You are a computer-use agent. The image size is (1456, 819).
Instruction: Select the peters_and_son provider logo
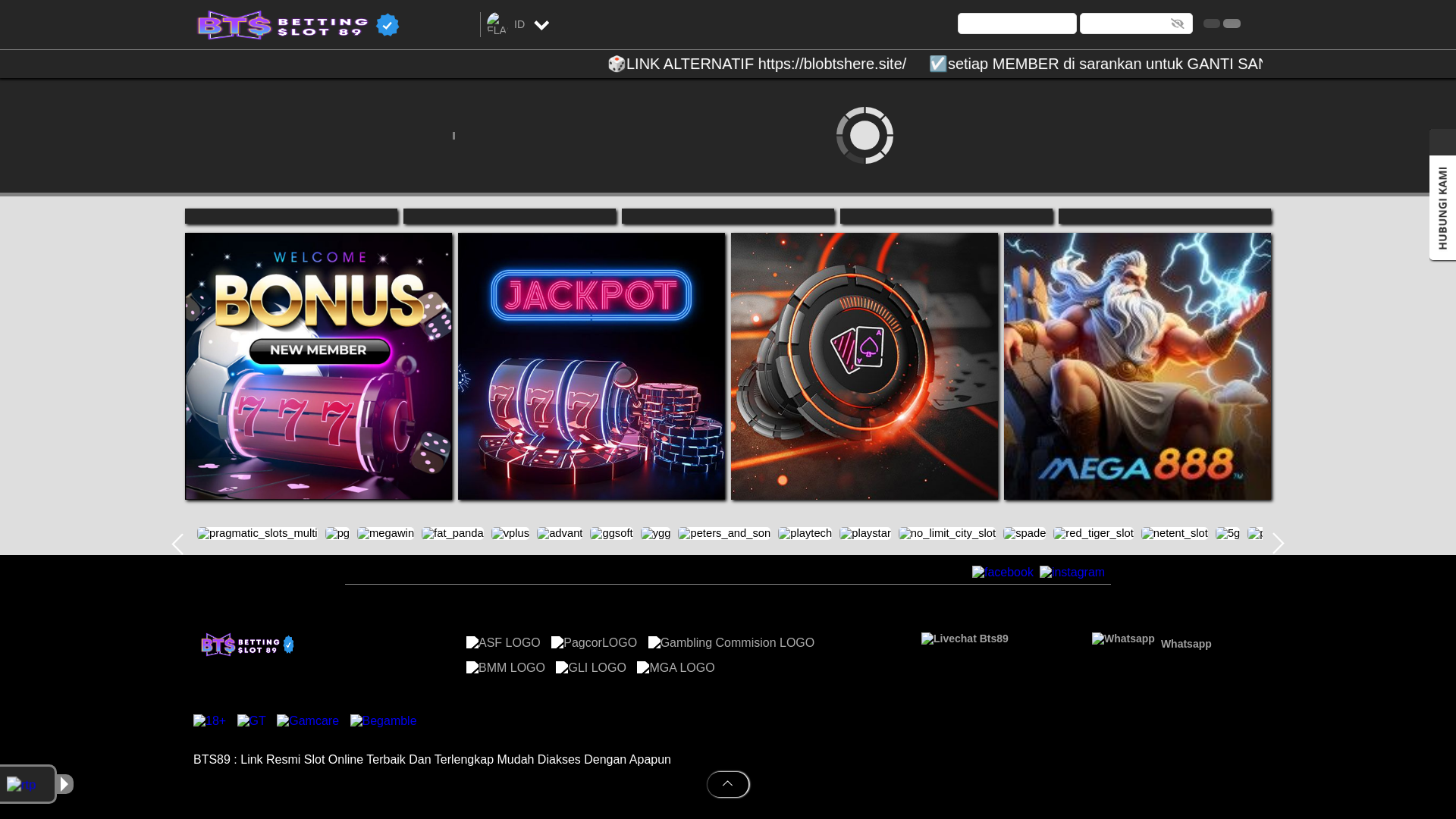pyautogui.click(x=724, y=533)
